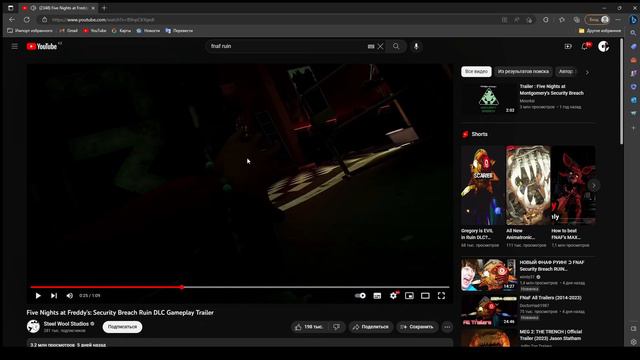
Task: Switch to theater mode view
Action: (425, 296)
